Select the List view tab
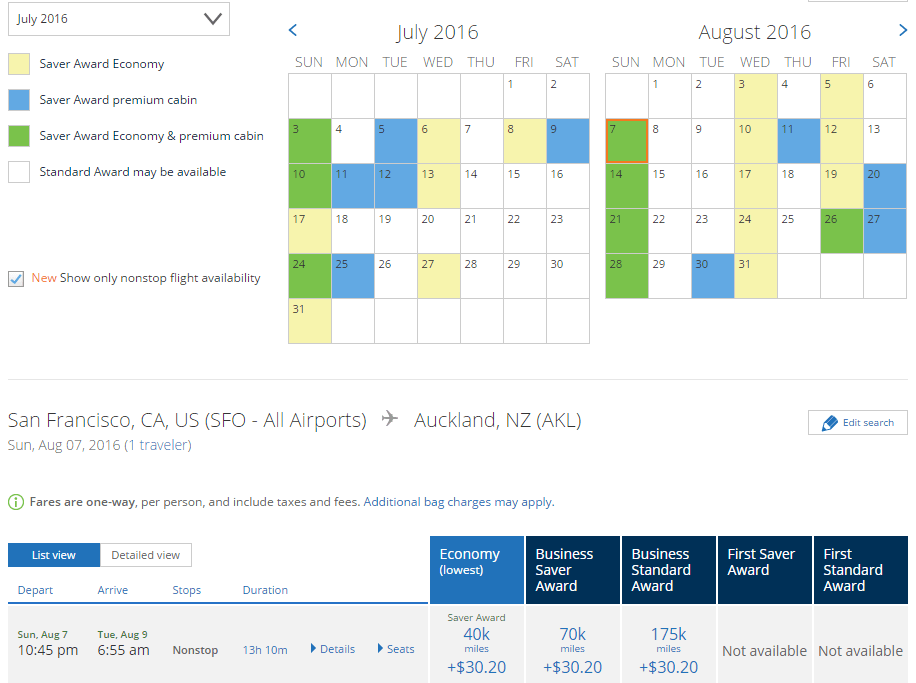This screenshot has width=916, height=683. click(x=54, y=555)
